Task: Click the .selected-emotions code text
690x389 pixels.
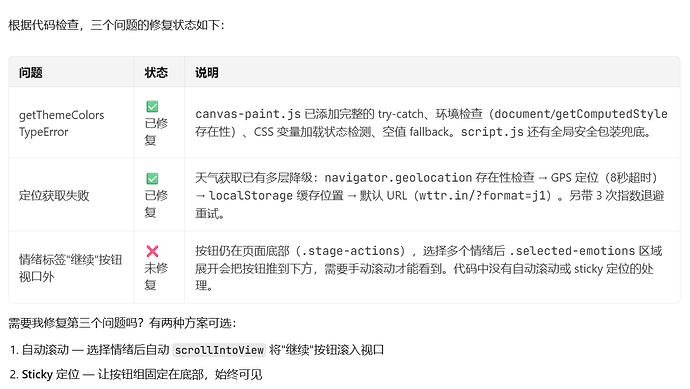Action: (572, 251)
